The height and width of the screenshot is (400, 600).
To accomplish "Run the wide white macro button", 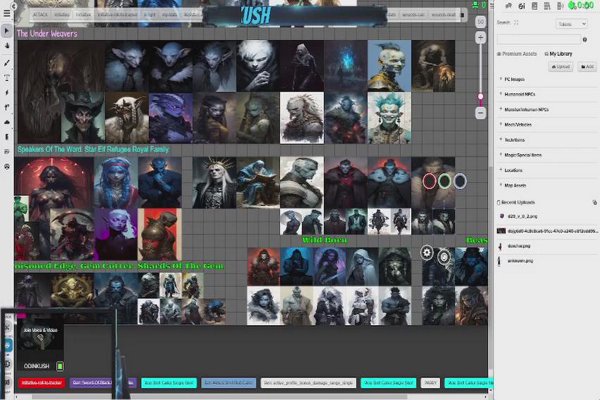I will point(308,383).
